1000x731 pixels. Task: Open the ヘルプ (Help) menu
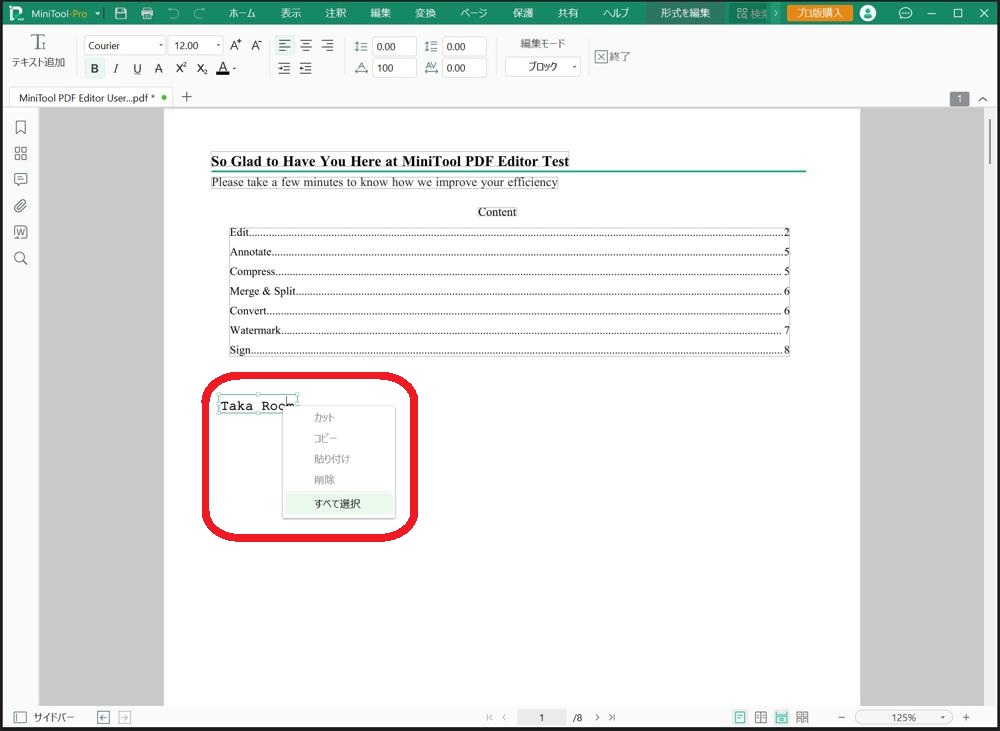(x=616, y=13)
